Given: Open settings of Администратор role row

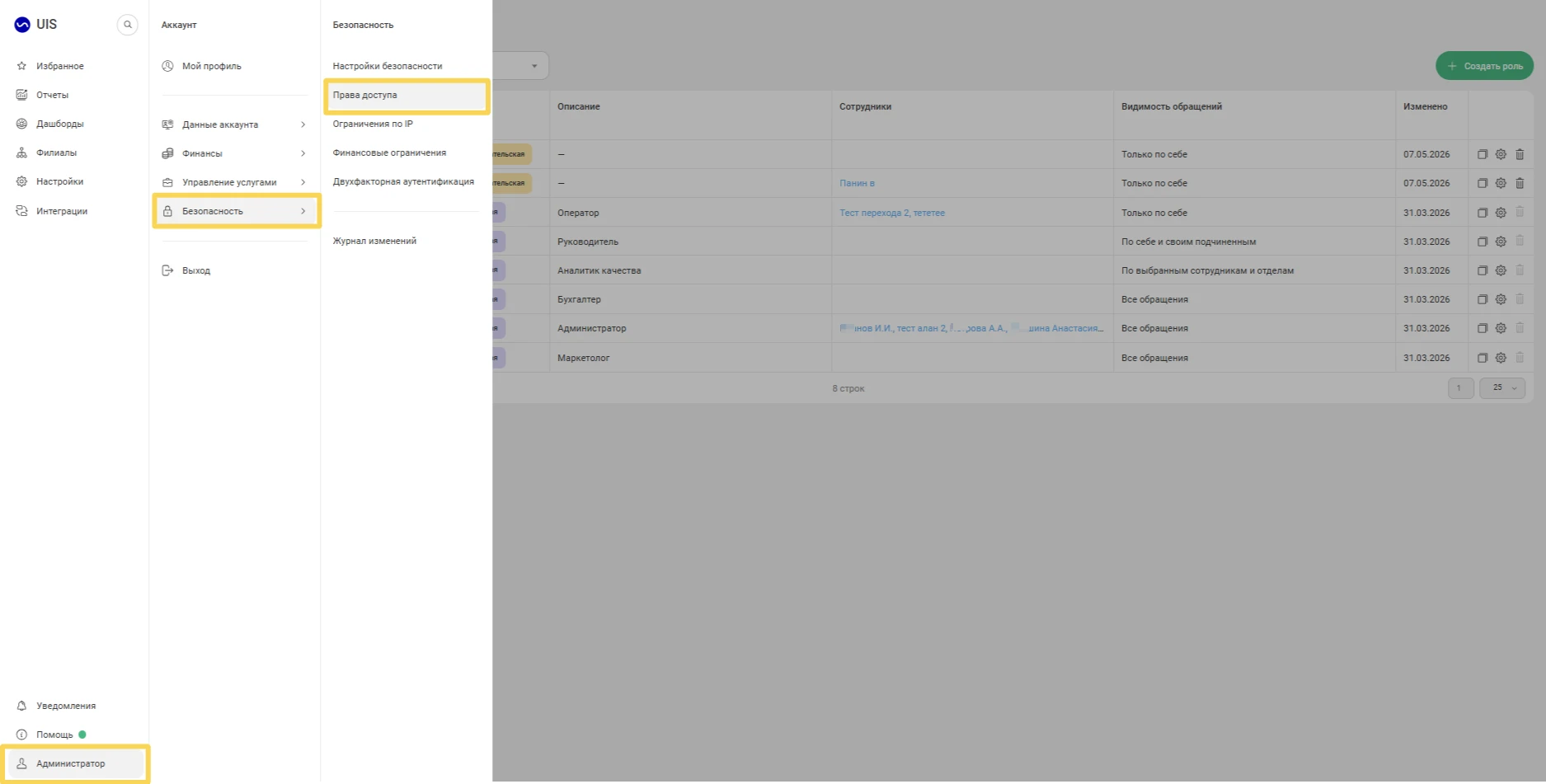Looking at the screenshot, I should pyautogui.click(x=1501, y=328).
